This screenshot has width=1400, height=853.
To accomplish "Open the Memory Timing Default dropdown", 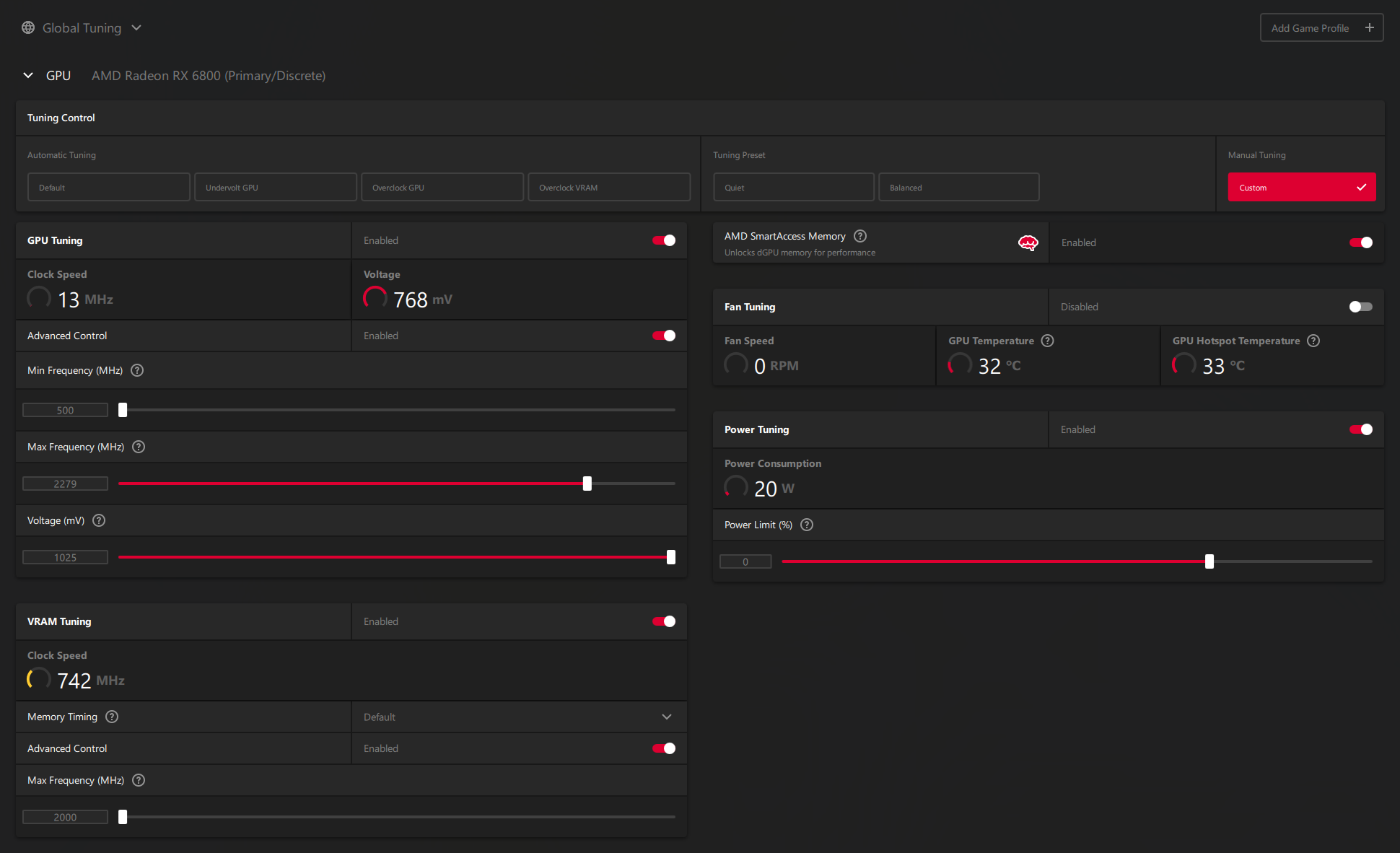I will [x=519, y=717].
